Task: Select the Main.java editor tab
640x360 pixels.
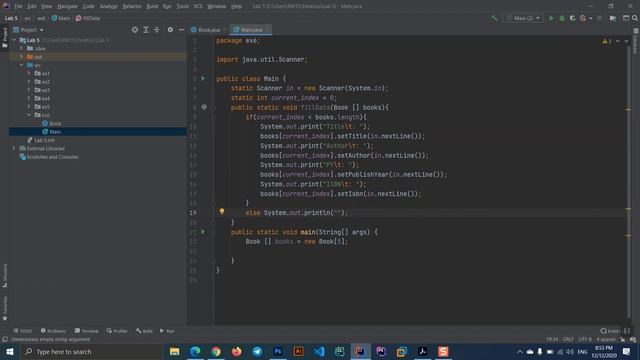Action: point(251,30)
